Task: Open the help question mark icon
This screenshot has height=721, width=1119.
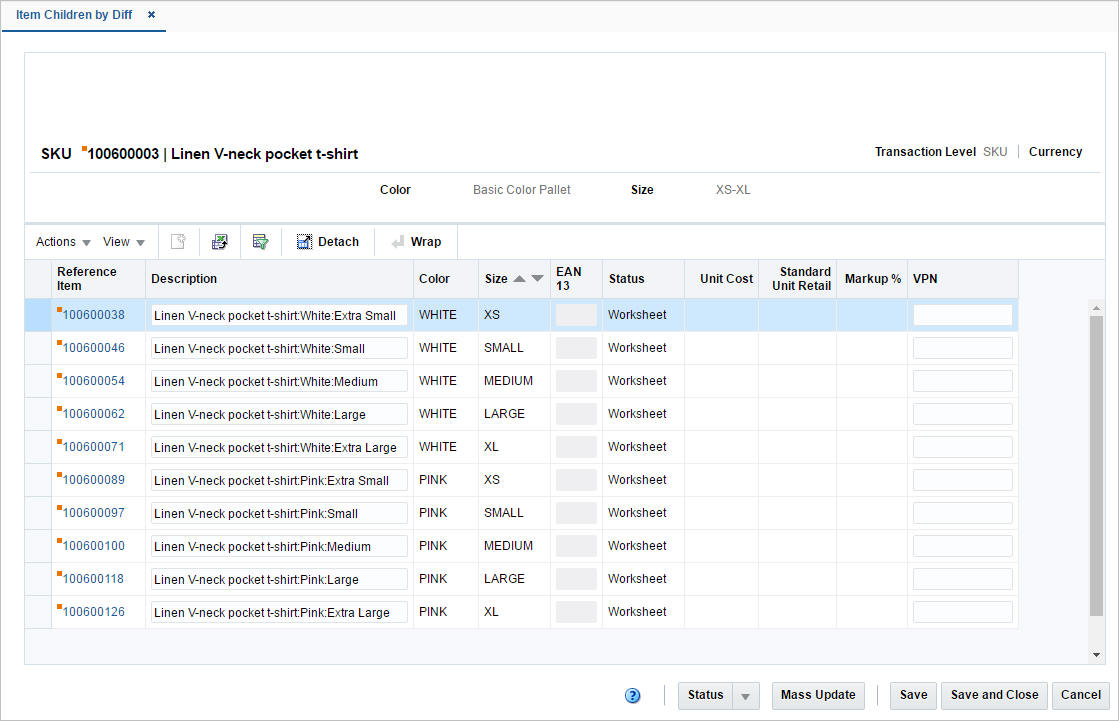Action: coord(632,695)
